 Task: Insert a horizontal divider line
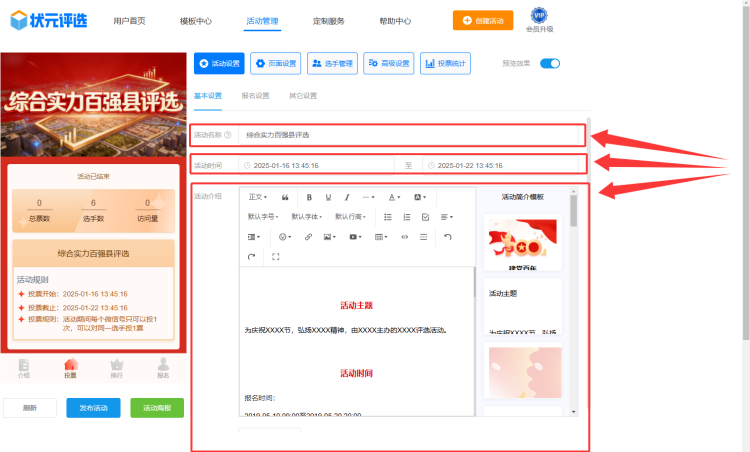click(423, 237)
